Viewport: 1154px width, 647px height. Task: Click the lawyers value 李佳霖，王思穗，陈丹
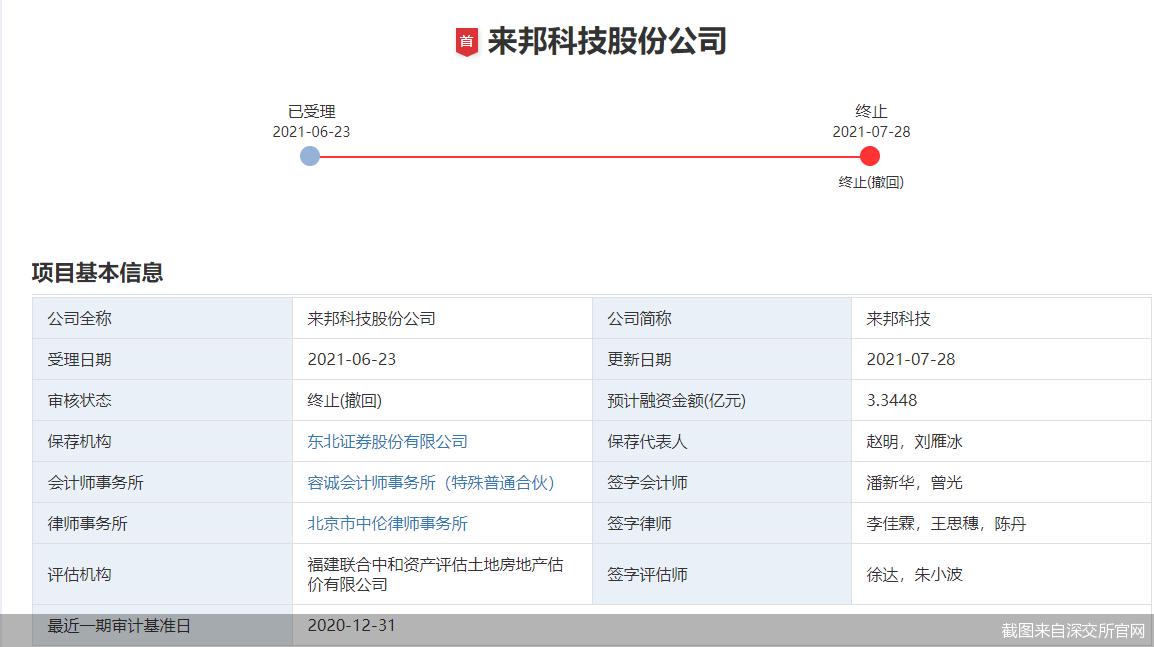point(946,524)
